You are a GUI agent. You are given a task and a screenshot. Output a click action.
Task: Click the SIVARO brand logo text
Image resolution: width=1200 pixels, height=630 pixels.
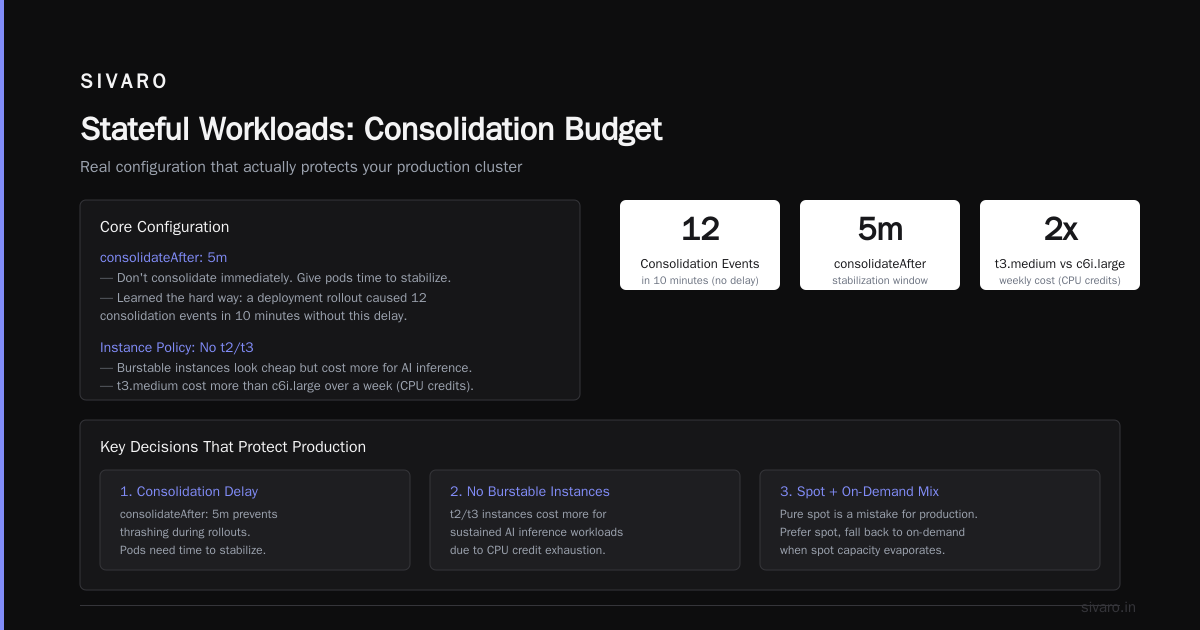(x=124, y=81)
